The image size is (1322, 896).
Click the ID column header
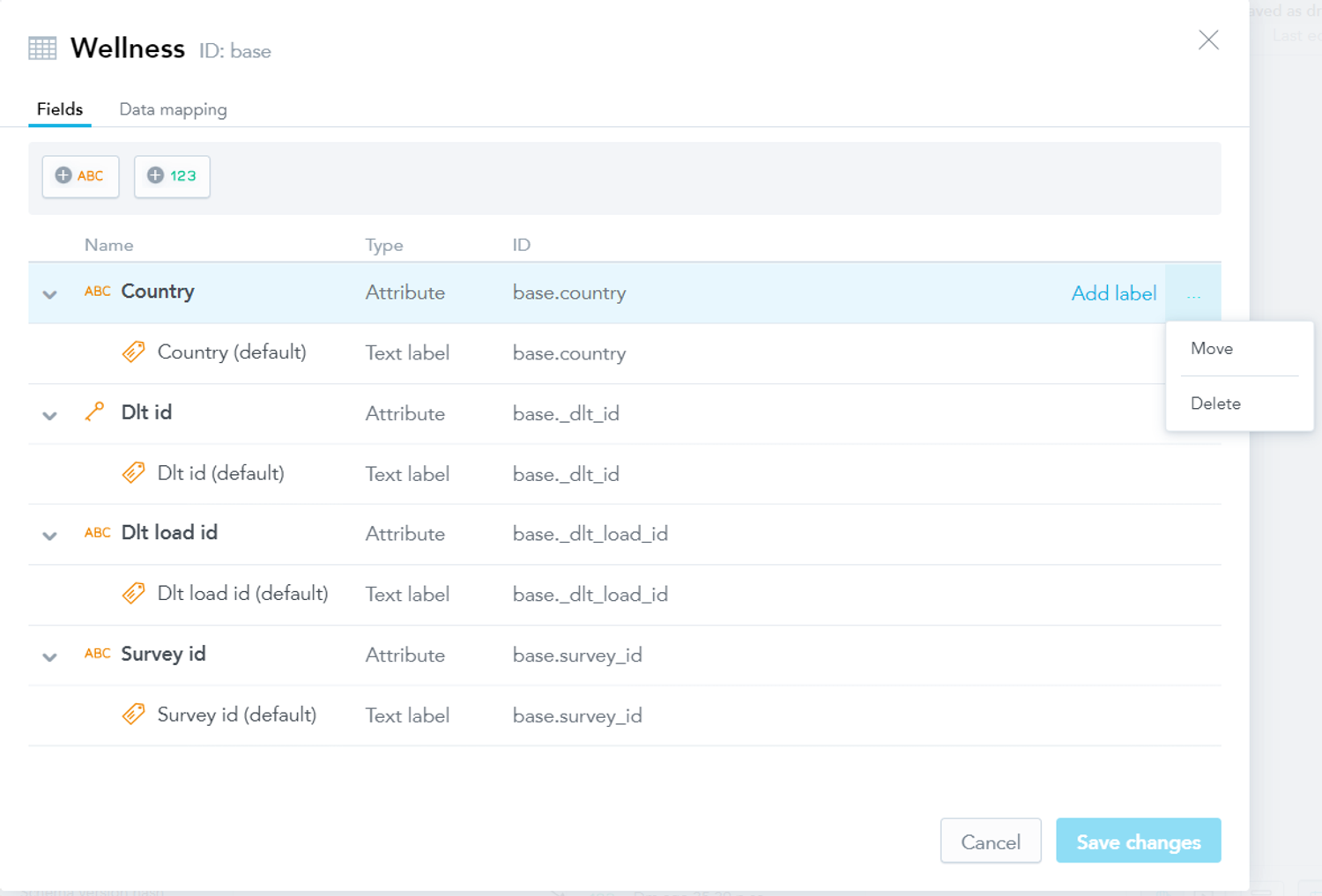[522, 245]
